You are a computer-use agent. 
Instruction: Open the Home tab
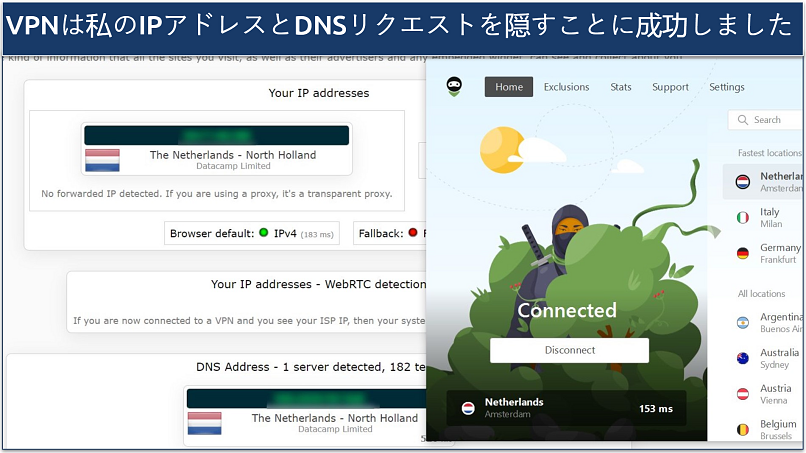[509, 87]
